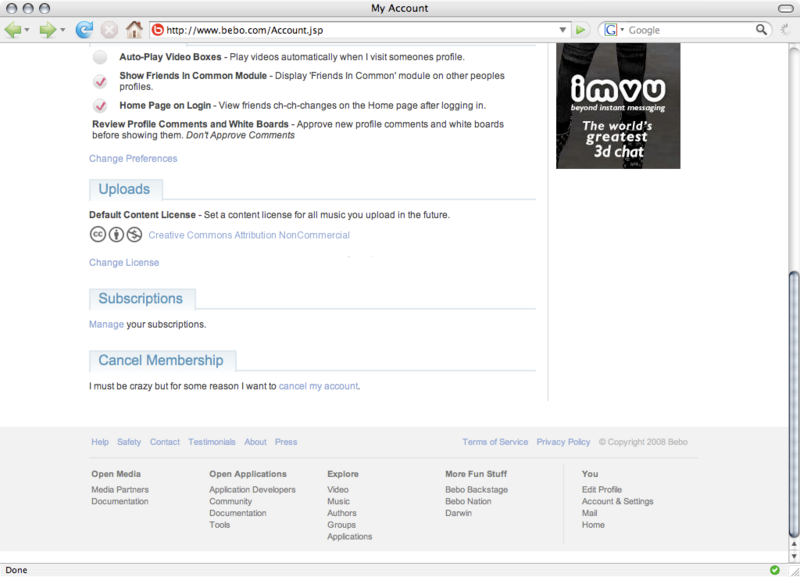Open the Home footer link under You
800x577 pixels.
pos(593,525)
